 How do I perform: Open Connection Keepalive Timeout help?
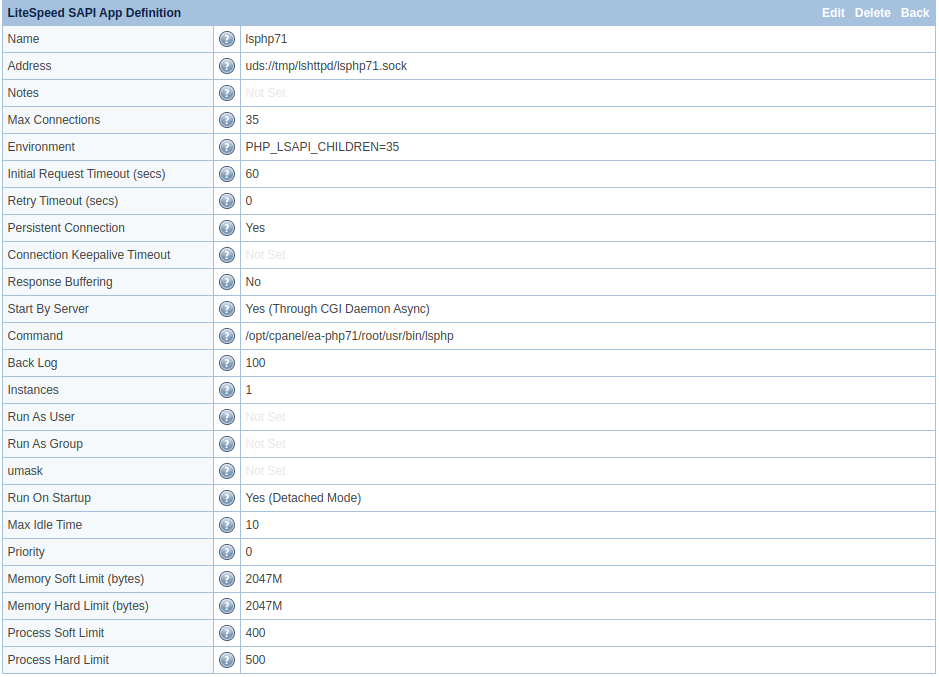pyautogui.click(x=227, y=254)
